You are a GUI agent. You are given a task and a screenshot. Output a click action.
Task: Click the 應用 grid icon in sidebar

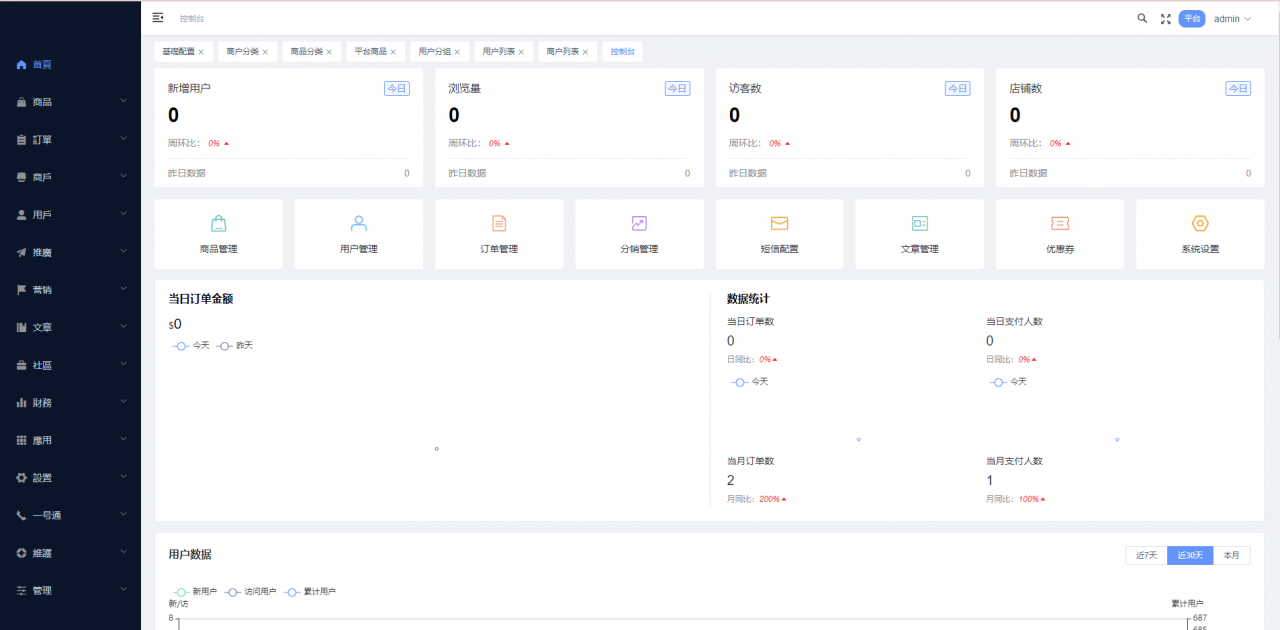[x=22, y=440]
